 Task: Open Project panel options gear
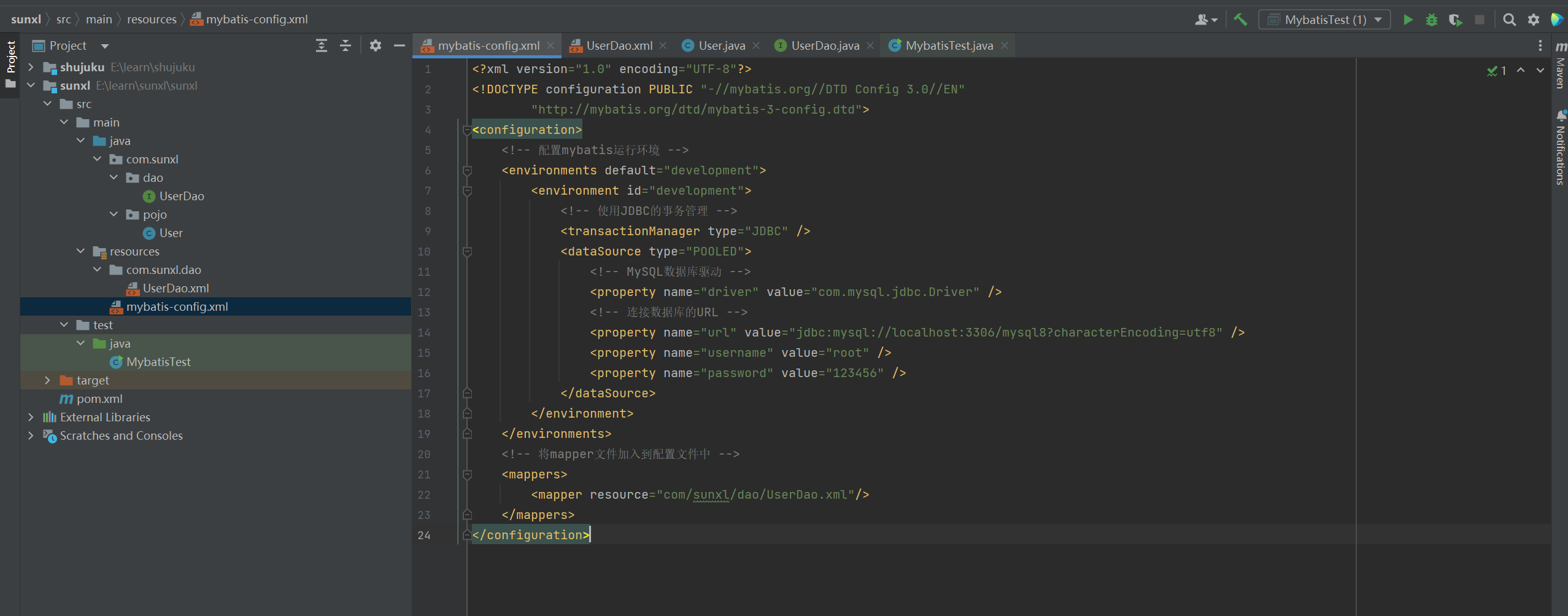click(x=376, y=45)
